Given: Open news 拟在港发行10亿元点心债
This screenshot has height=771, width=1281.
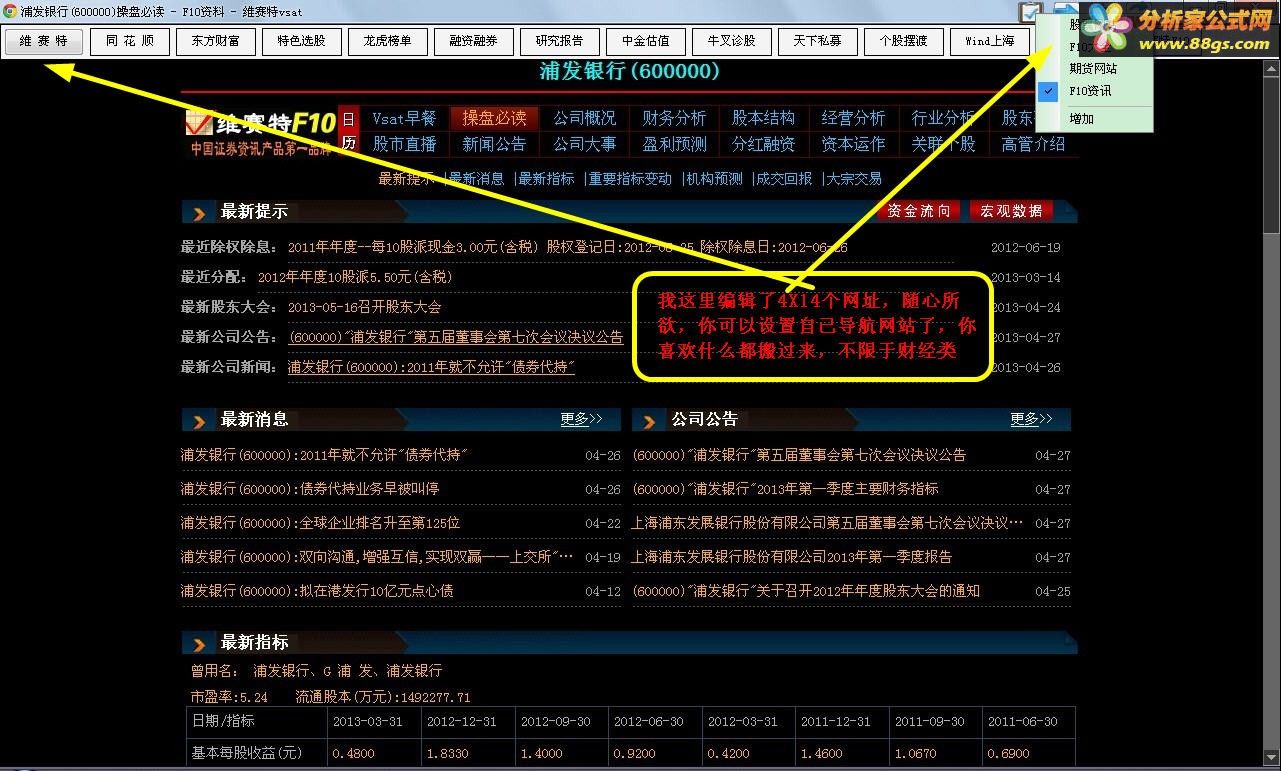Looking at the screenshot, I should pyautogui.click(x=317, y=591).
